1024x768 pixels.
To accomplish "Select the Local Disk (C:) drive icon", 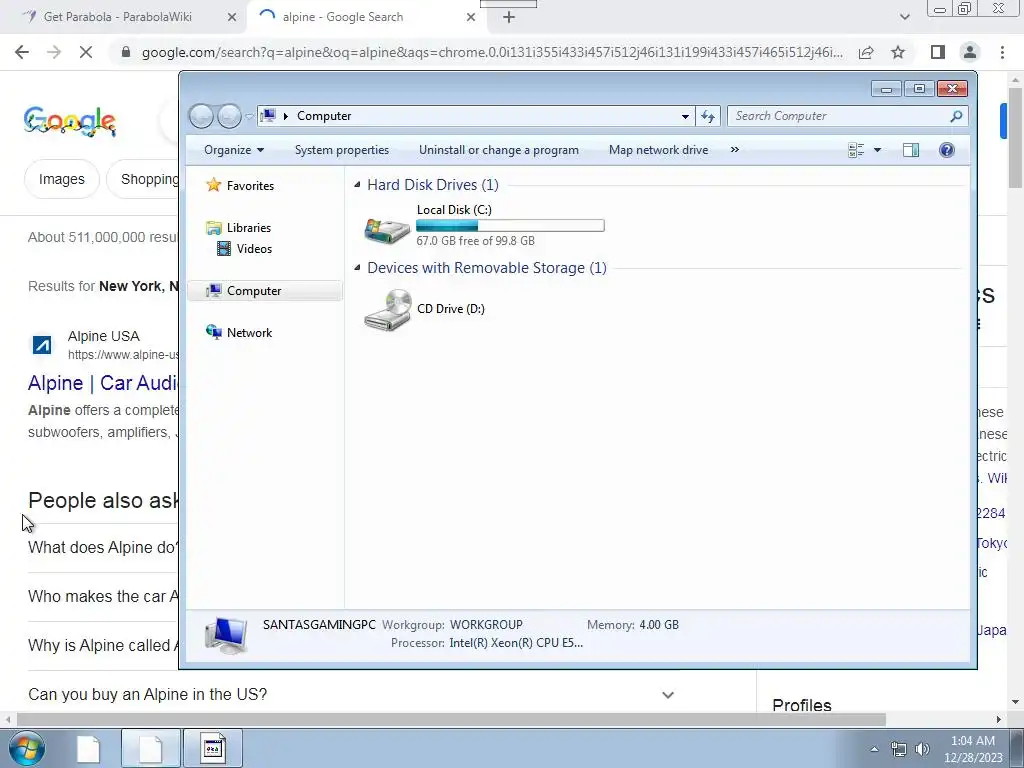I will pyautogui.click(x=387, y=231).
